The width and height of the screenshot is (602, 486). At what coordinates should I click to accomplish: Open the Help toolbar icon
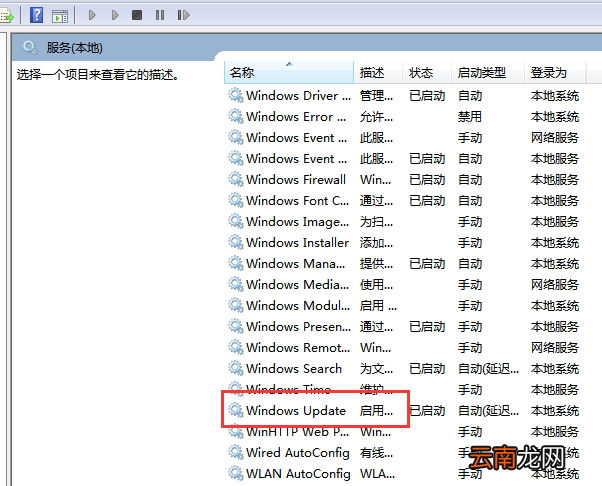(x=36, y=15)
